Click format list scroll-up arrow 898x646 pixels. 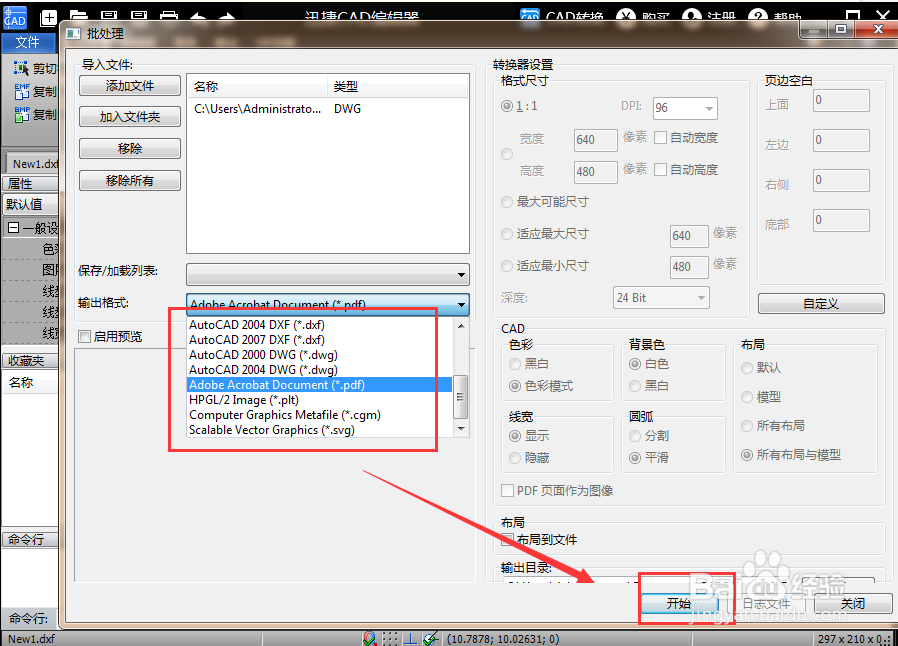tap(461, 326)
